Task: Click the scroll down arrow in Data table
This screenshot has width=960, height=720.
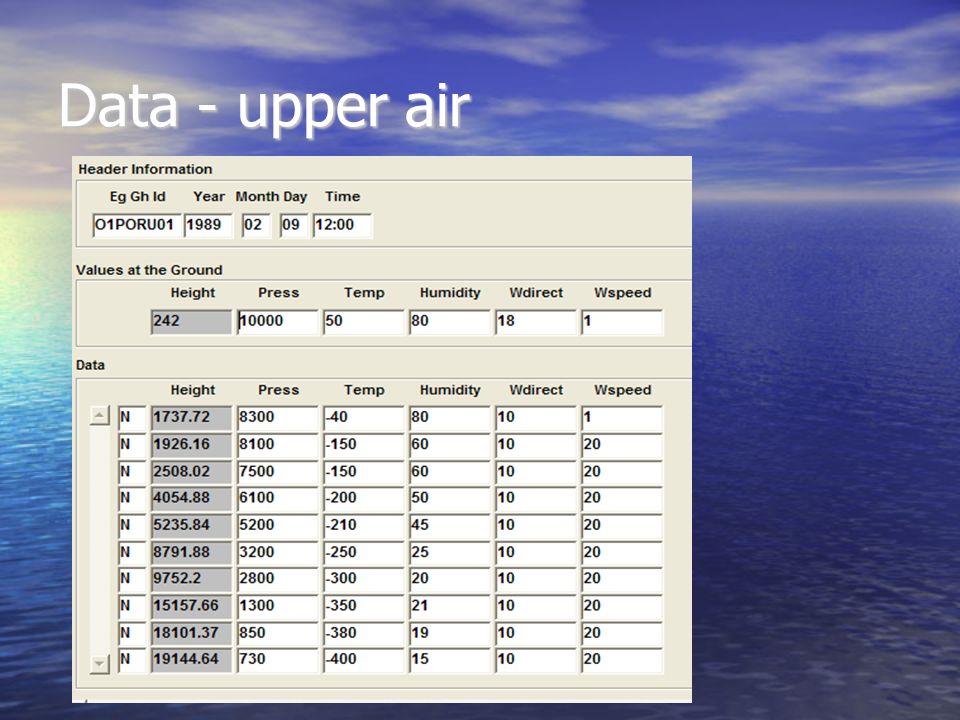Action: (x=99, y=664)
